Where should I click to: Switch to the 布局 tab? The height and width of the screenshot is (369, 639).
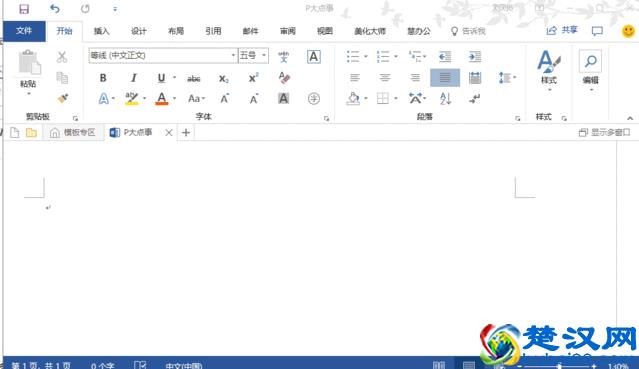(176, 31)
